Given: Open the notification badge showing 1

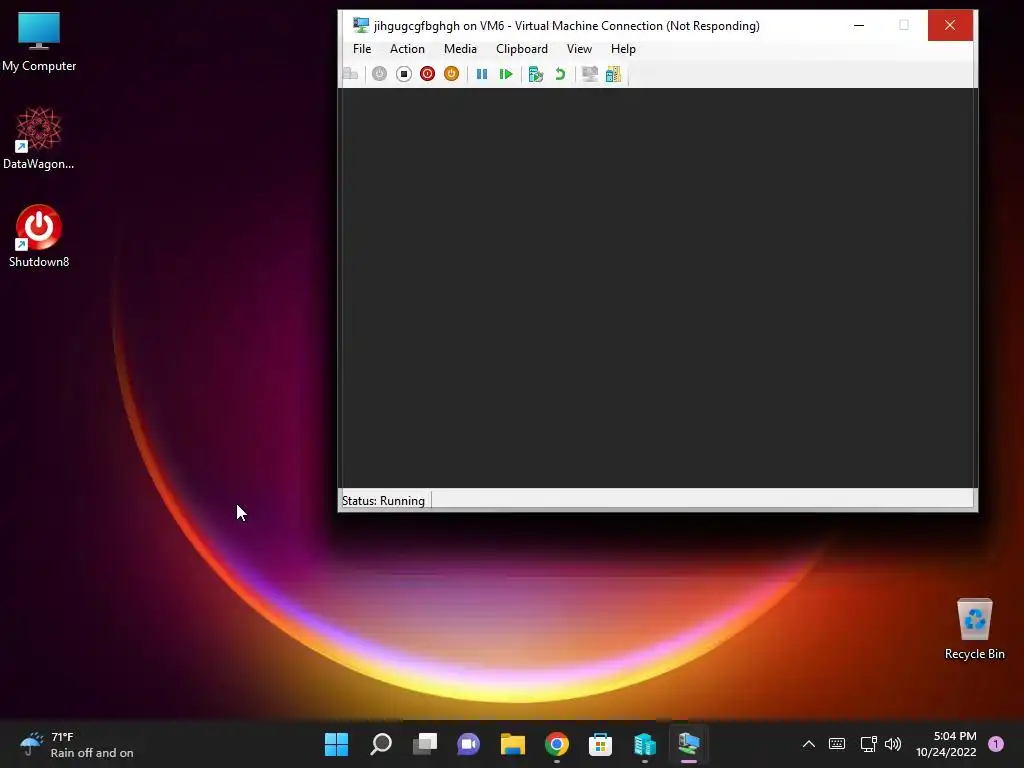Looking at the screenshot, I should click(996, 744).
